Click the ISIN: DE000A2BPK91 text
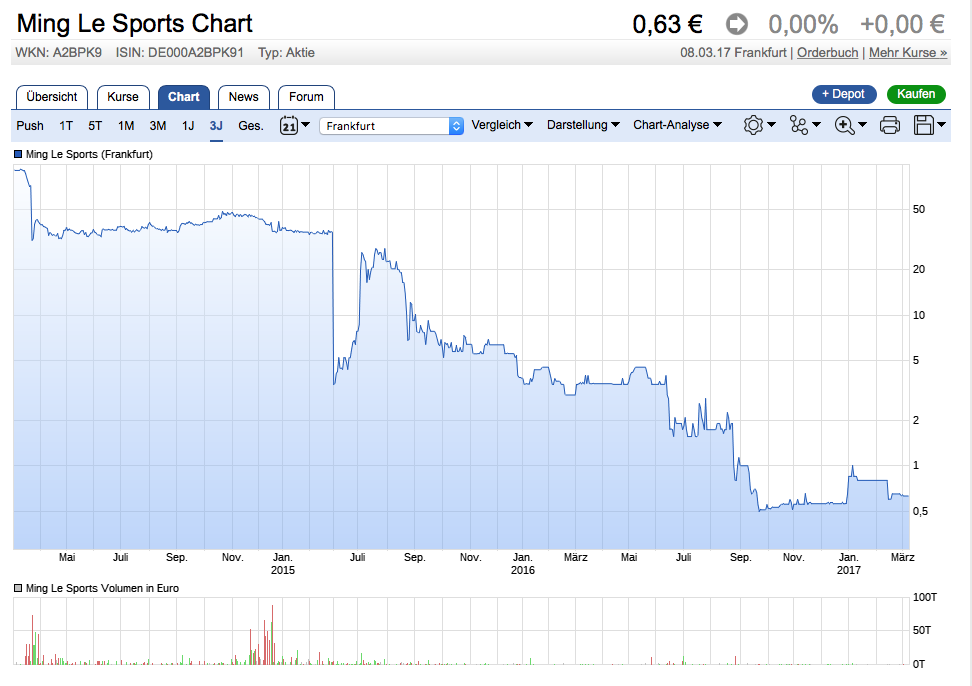This screenshot has height=686, width=972. pyautogui.click(x=180, y=53)
